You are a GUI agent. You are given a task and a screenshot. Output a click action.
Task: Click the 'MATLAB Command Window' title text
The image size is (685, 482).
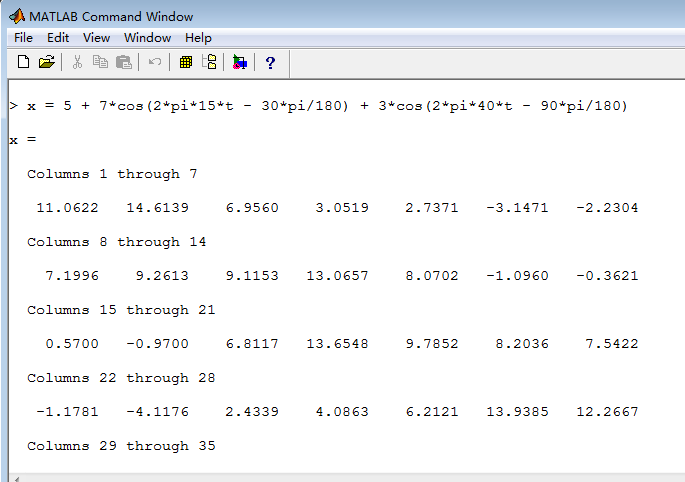click(111, 17)
